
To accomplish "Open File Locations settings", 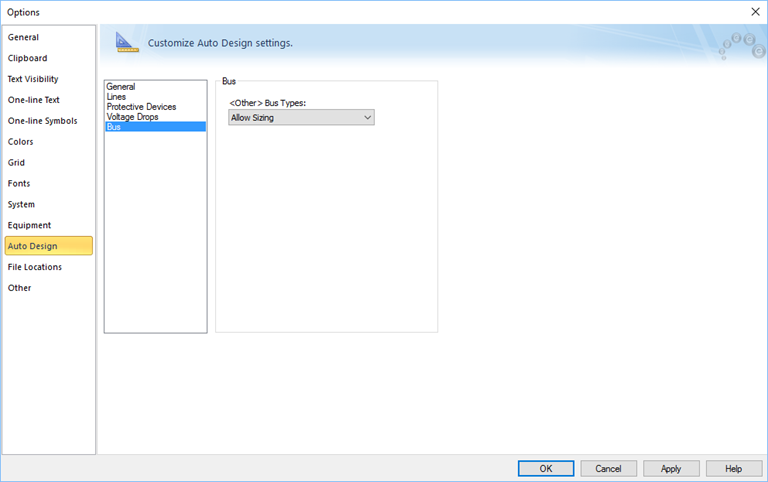I will coord(35,267).
